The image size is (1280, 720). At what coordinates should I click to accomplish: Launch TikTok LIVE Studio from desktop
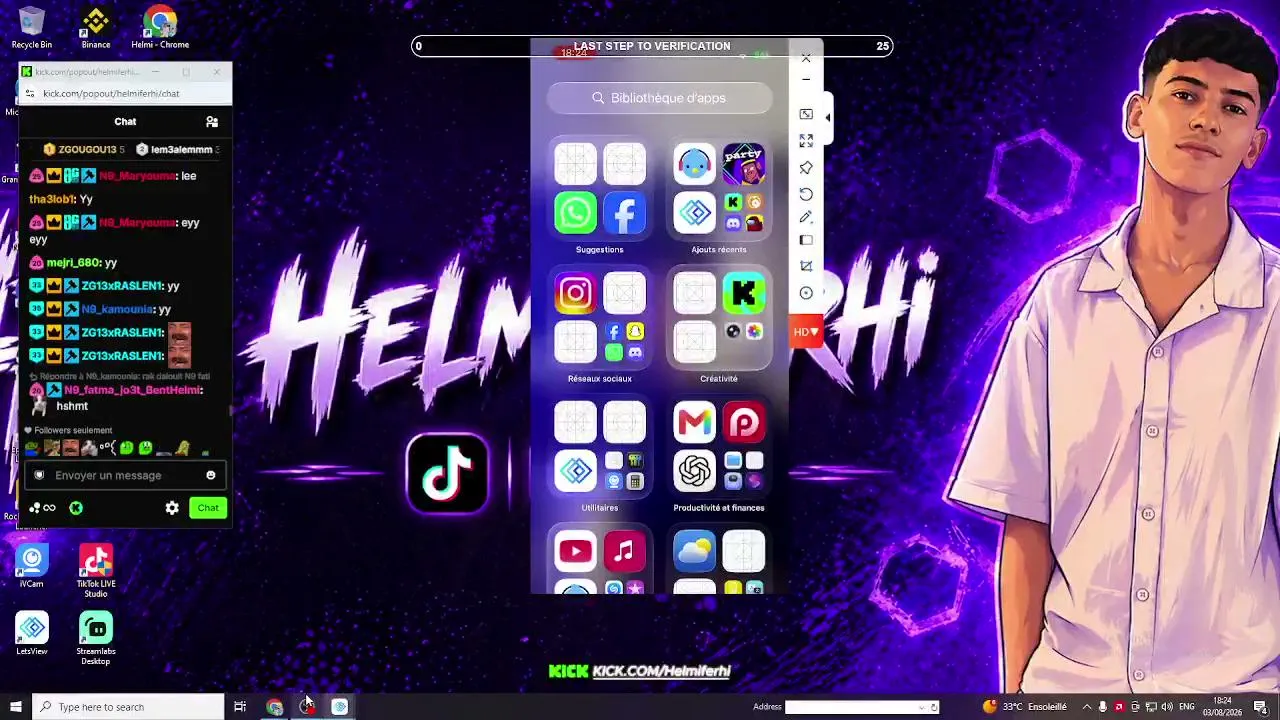(x=96, y=571)
